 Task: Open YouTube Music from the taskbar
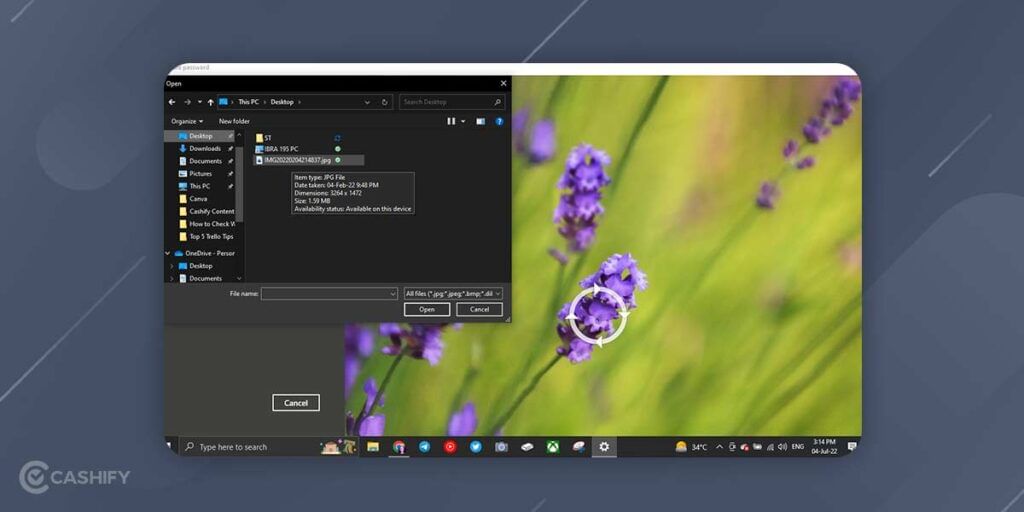click(x=450, y=447)
